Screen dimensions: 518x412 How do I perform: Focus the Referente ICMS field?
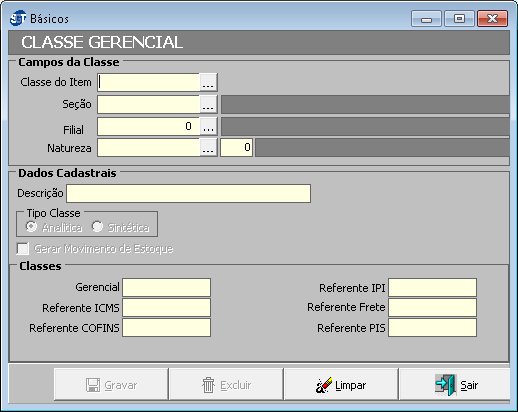point(167,307)
